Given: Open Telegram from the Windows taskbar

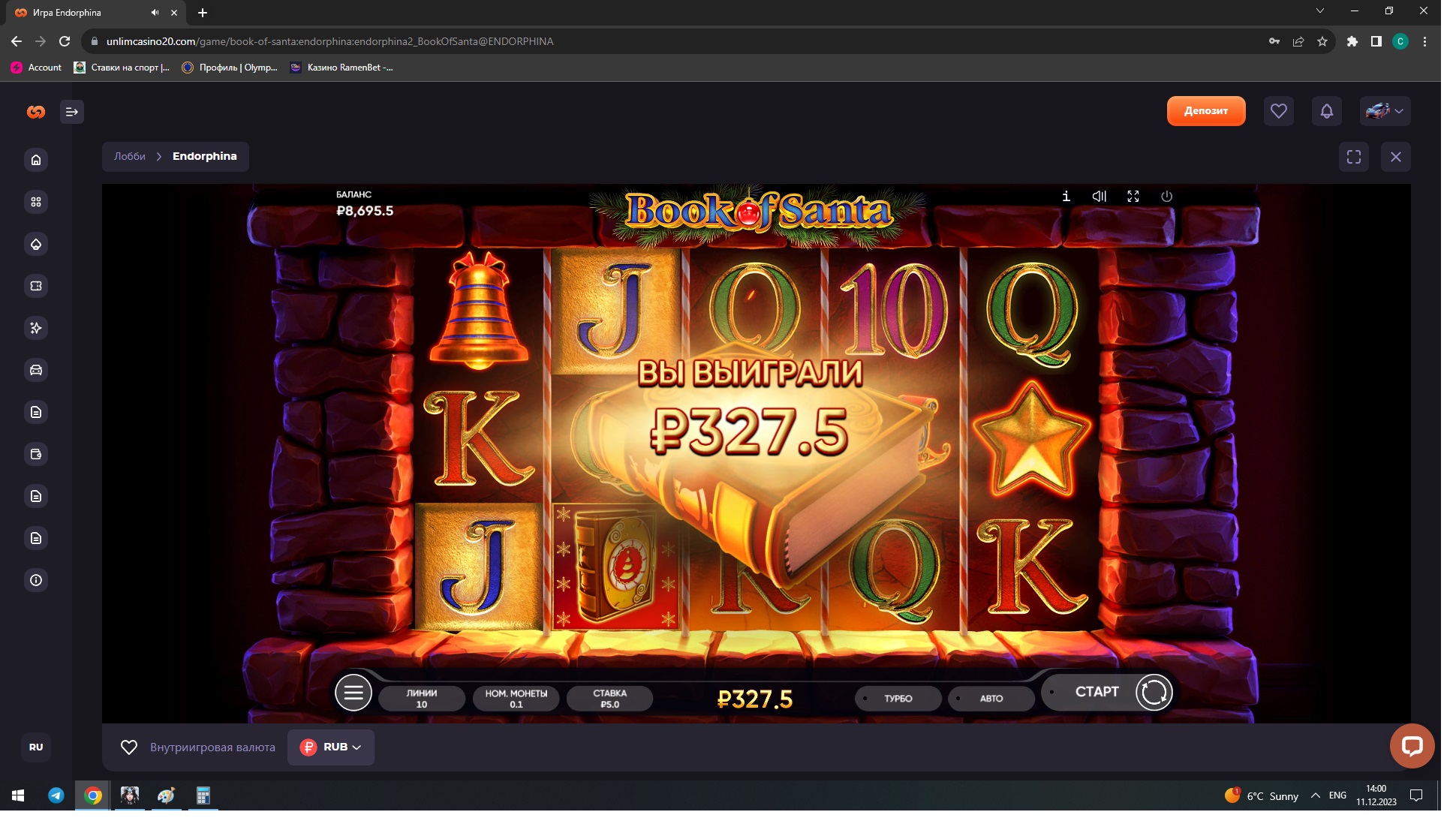Looking at the screenshot, I should 56,795.
